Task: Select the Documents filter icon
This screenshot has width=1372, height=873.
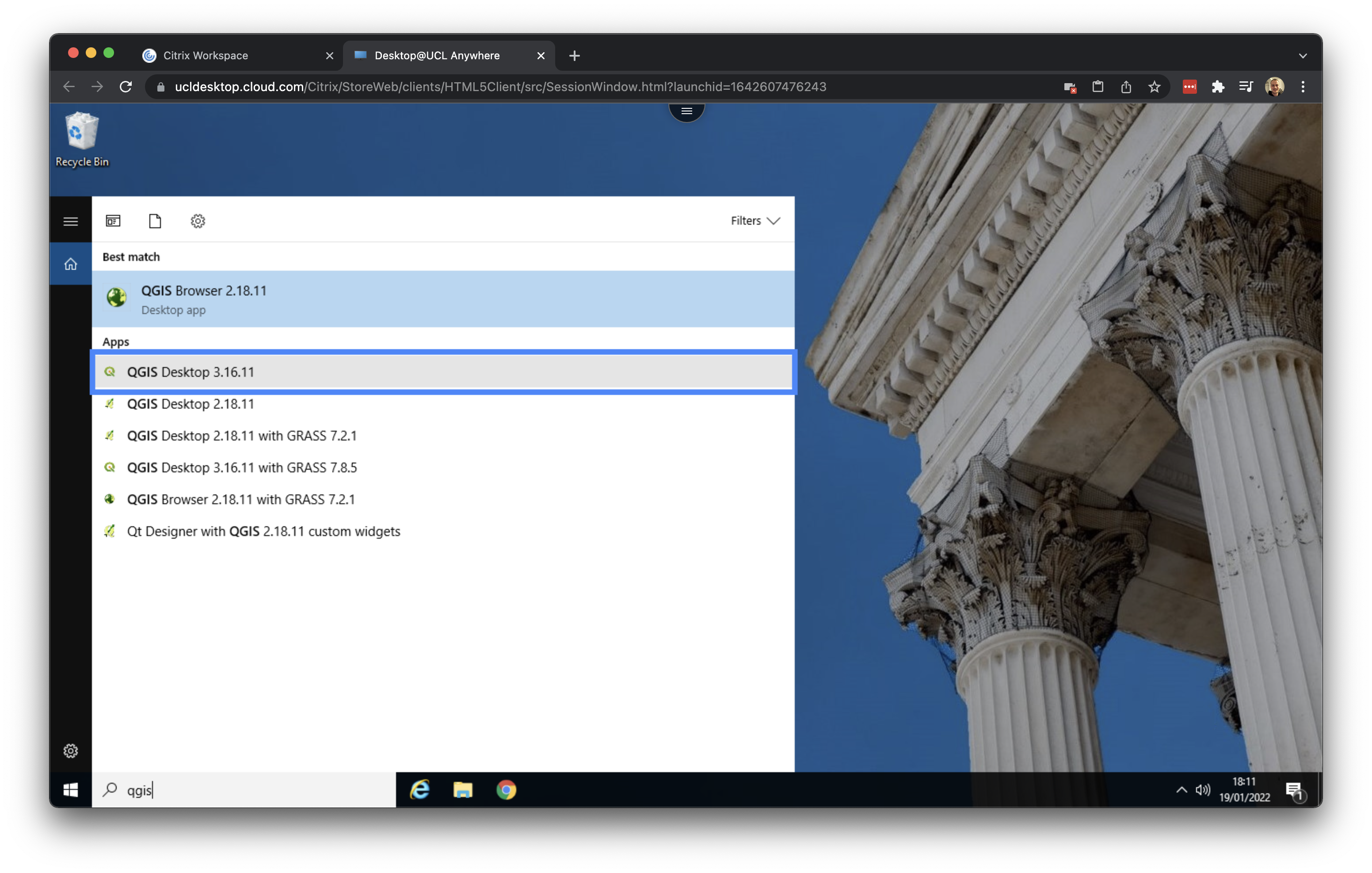Action: [155, 221]
